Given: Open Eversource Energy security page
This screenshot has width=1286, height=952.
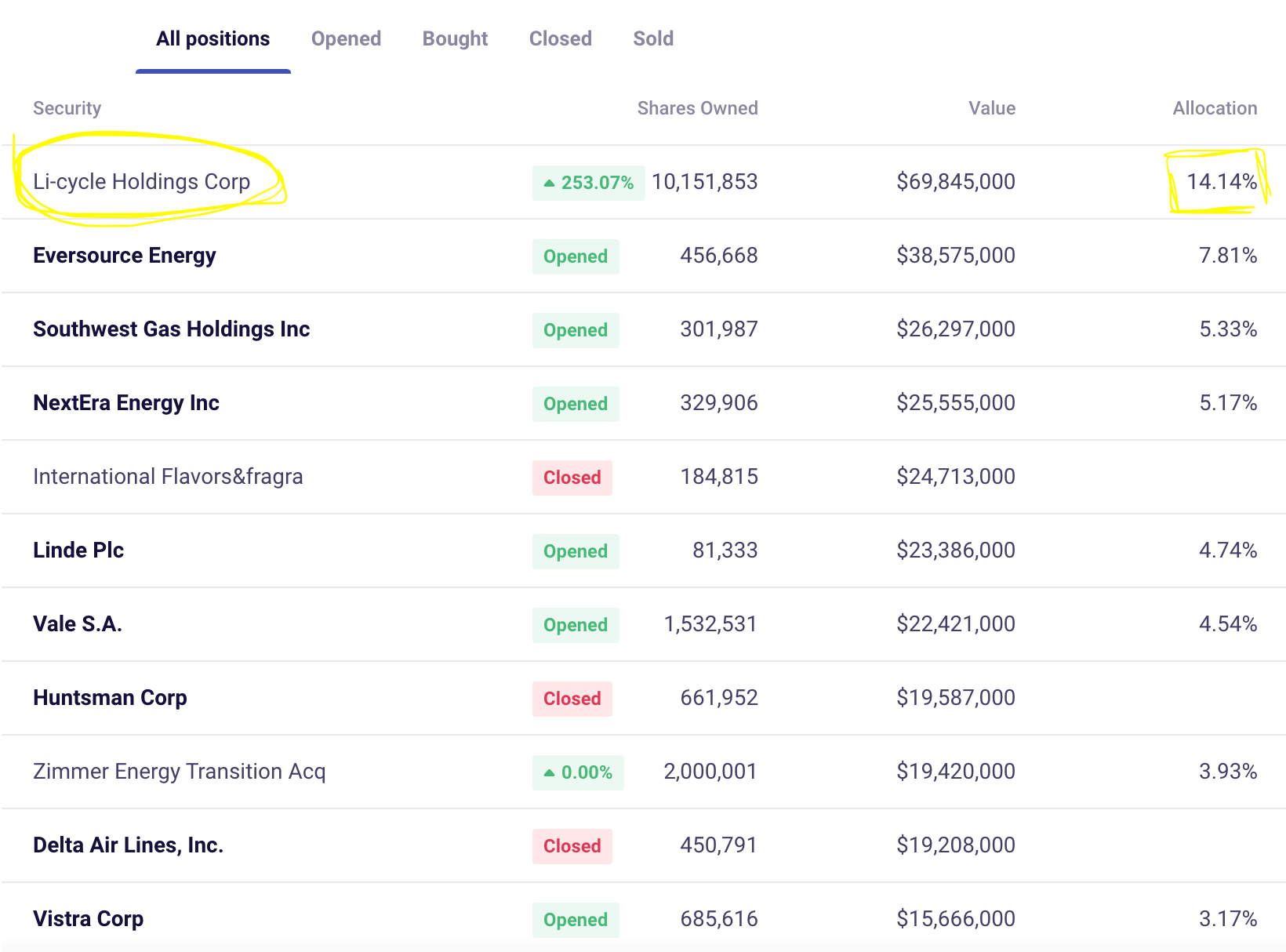Looking at the screenshot, I should [125, 255].
